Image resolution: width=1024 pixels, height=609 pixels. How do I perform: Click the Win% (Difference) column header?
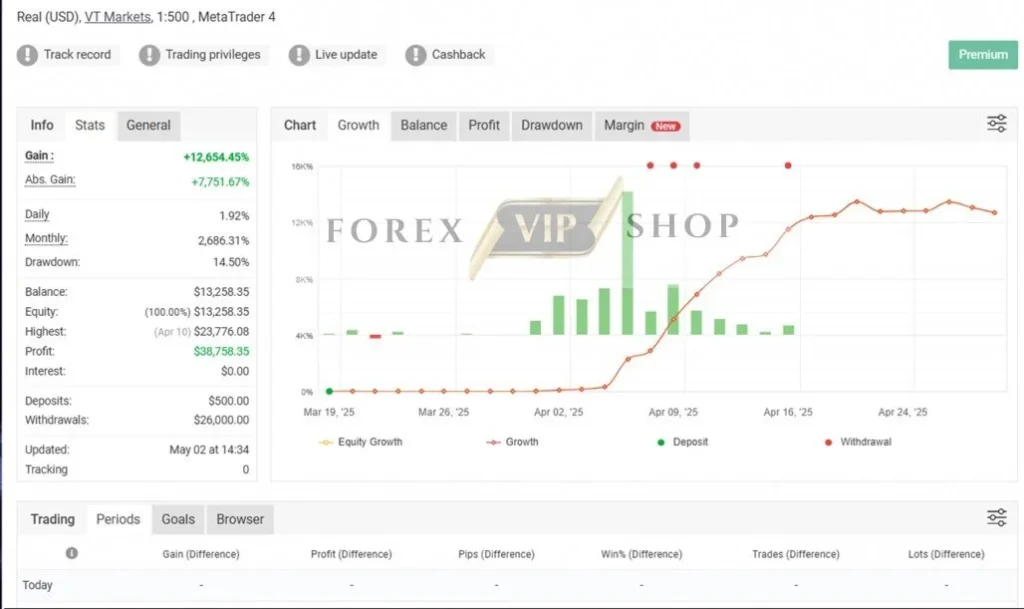pos(641,554)
